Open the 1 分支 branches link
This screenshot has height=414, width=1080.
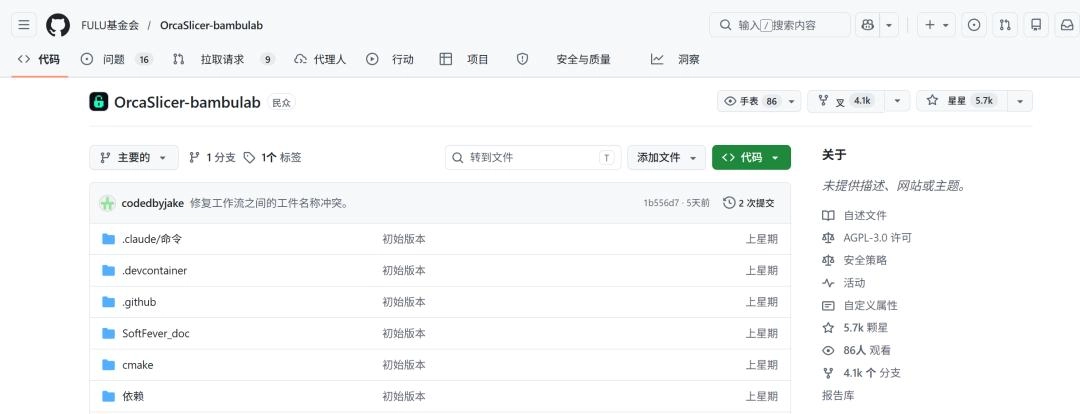[x=212, y=158]
